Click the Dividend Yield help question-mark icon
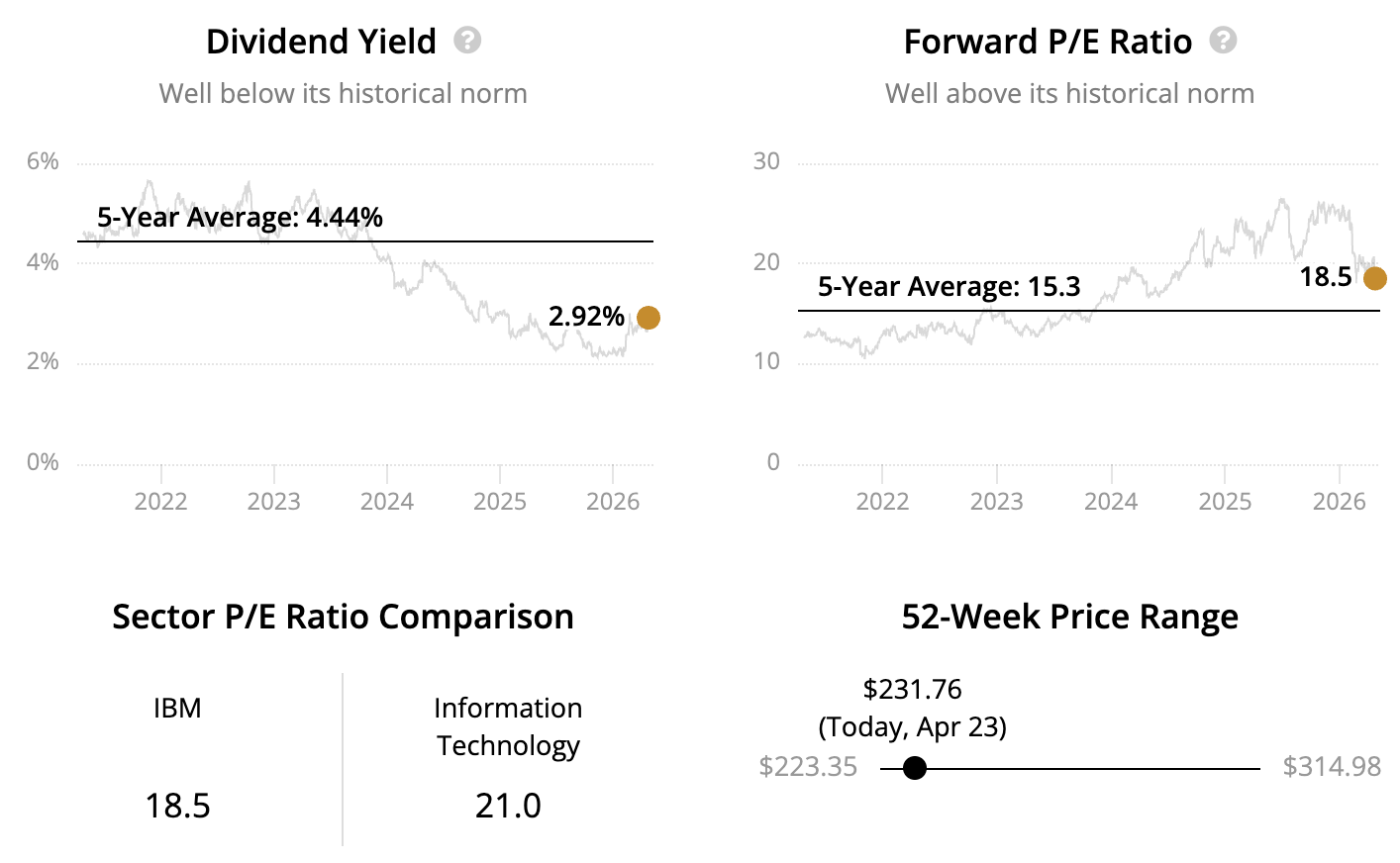This screenshot has width=1400, height=863. point(467,41)
